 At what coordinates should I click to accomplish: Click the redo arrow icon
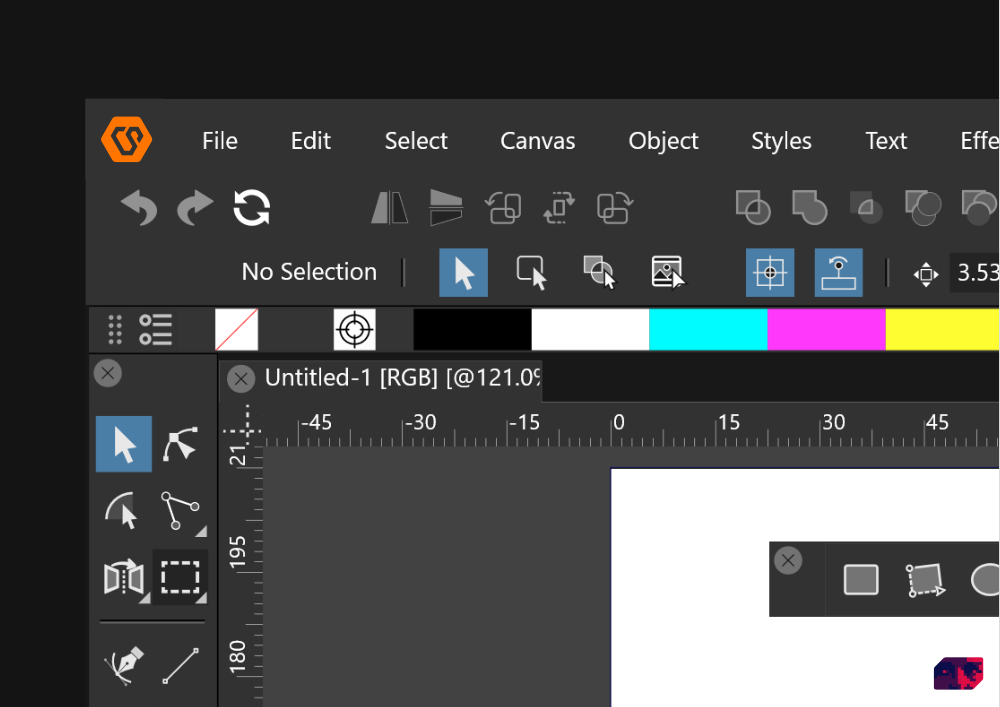click(195, 208)
